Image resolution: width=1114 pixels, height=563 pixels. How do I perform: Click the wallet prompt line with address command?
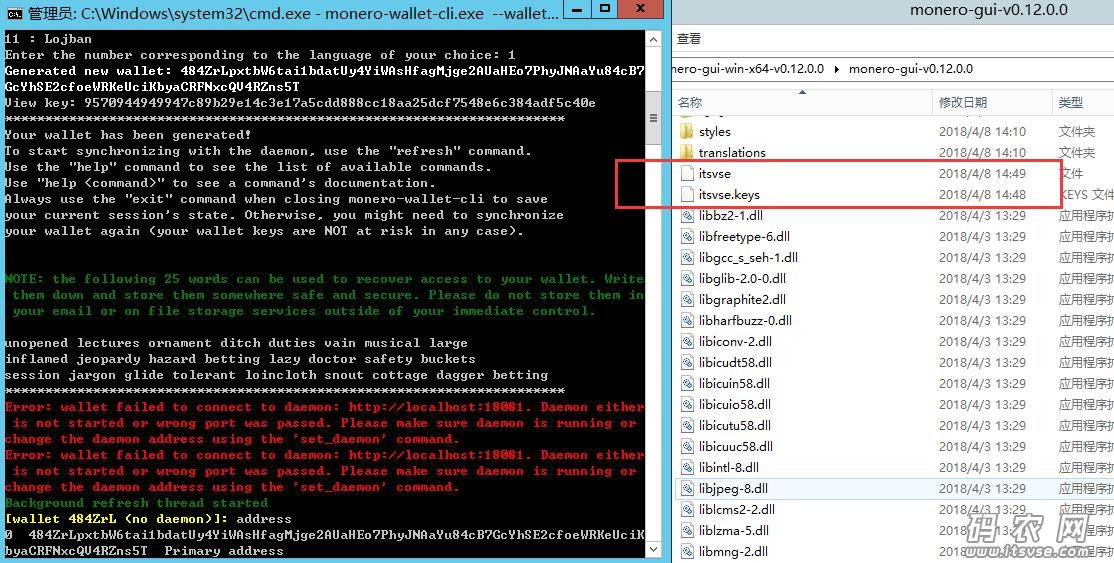tap(148, 519)
